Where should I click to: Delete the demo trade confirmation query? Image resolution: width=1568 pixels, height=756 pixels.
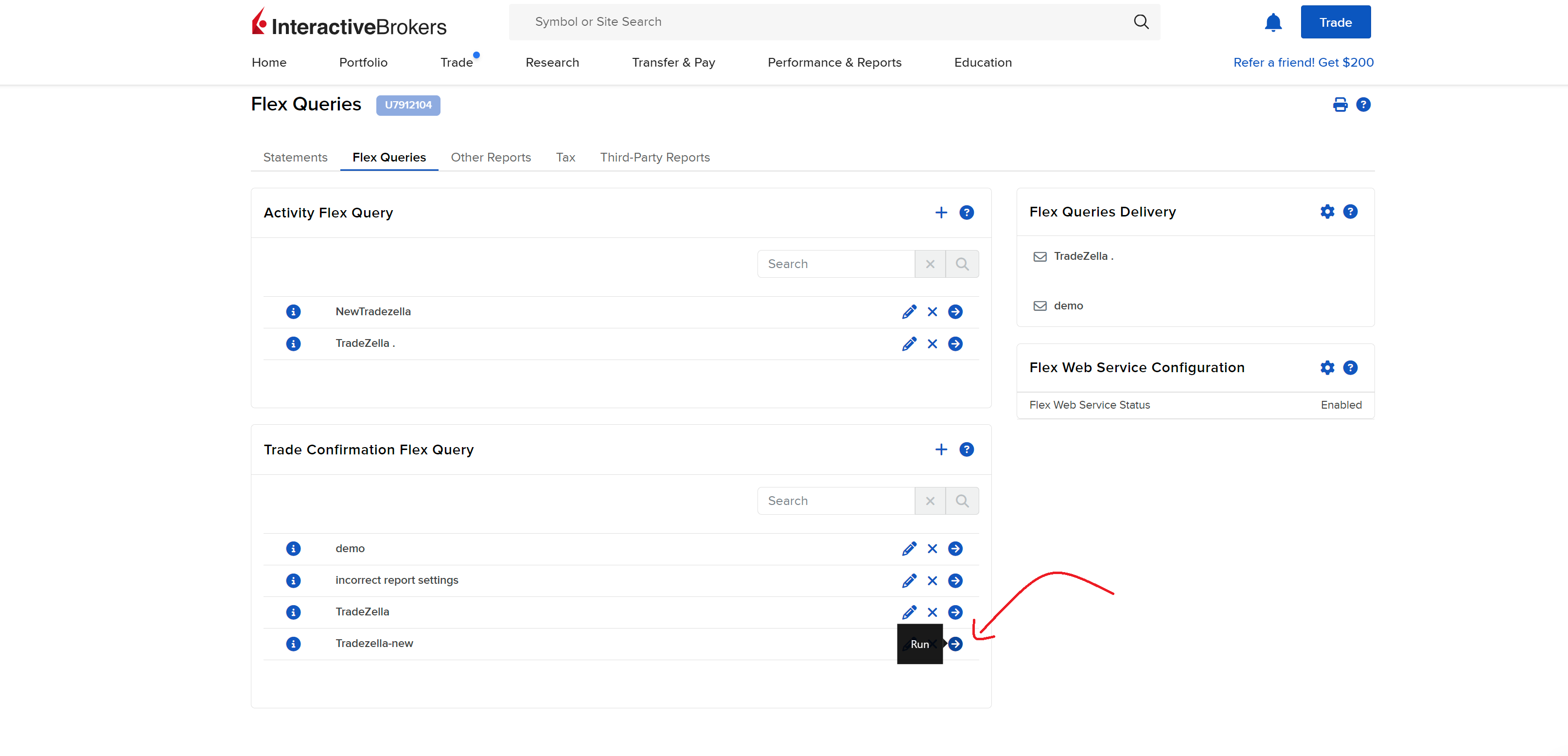point(932,549)
